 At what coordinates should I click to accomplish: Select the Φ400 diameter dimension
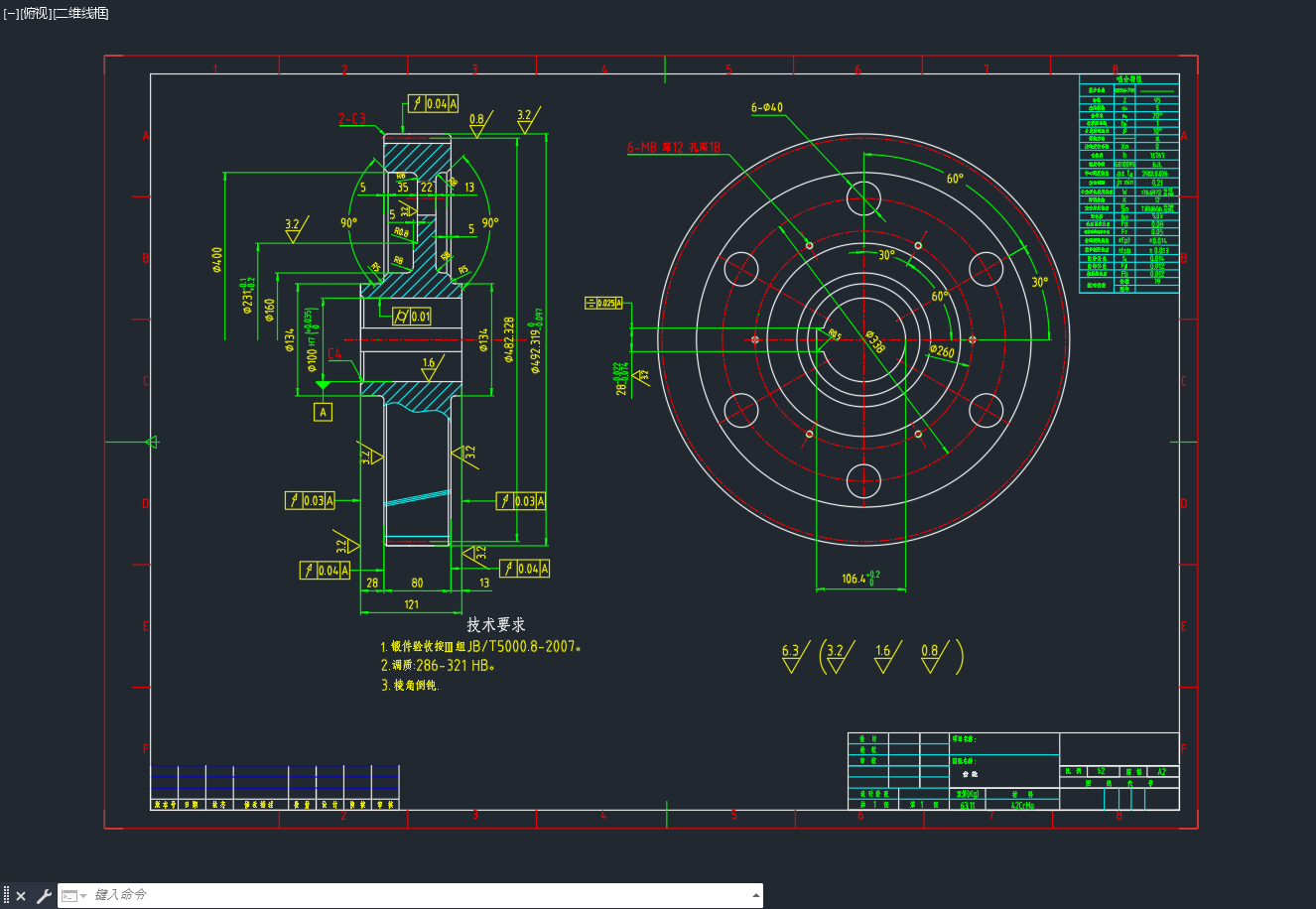[217, 259]
